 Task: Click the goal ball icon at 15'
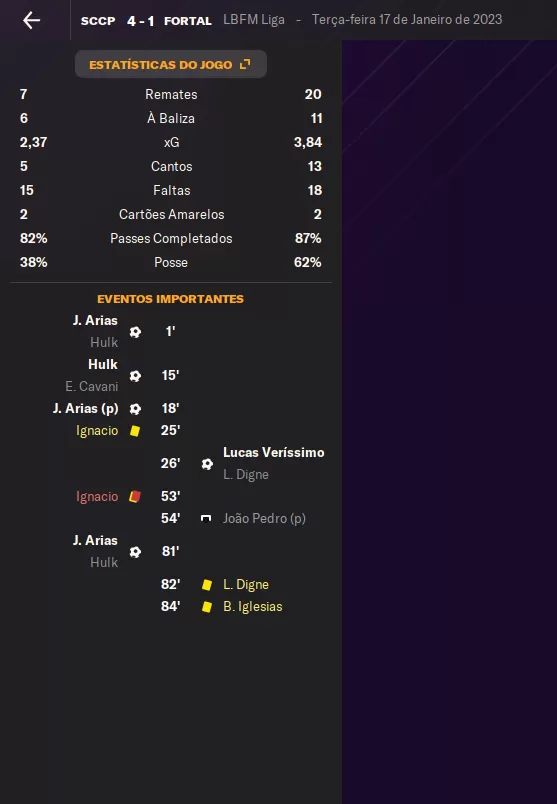coord(135,376)
